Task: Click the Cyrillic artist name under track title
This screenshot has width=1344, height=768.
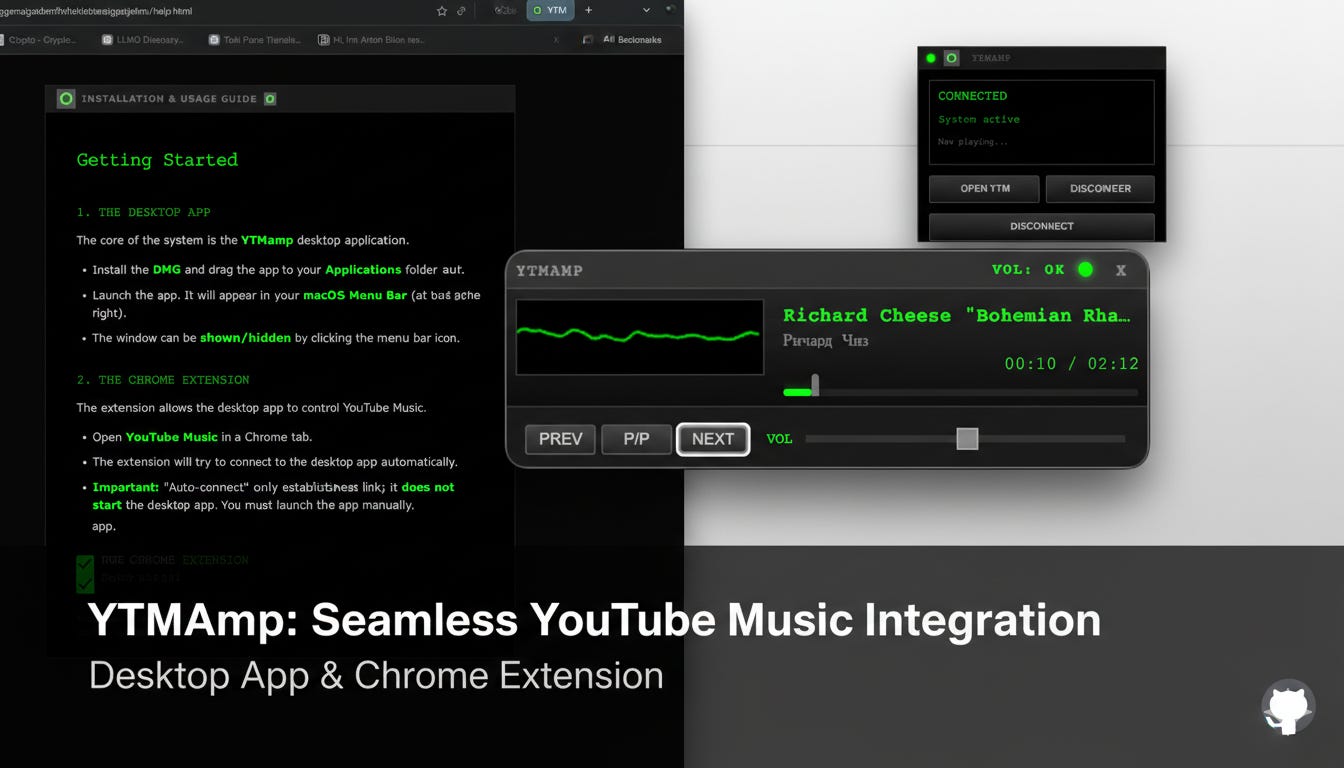Action: [x=825, y=341]
